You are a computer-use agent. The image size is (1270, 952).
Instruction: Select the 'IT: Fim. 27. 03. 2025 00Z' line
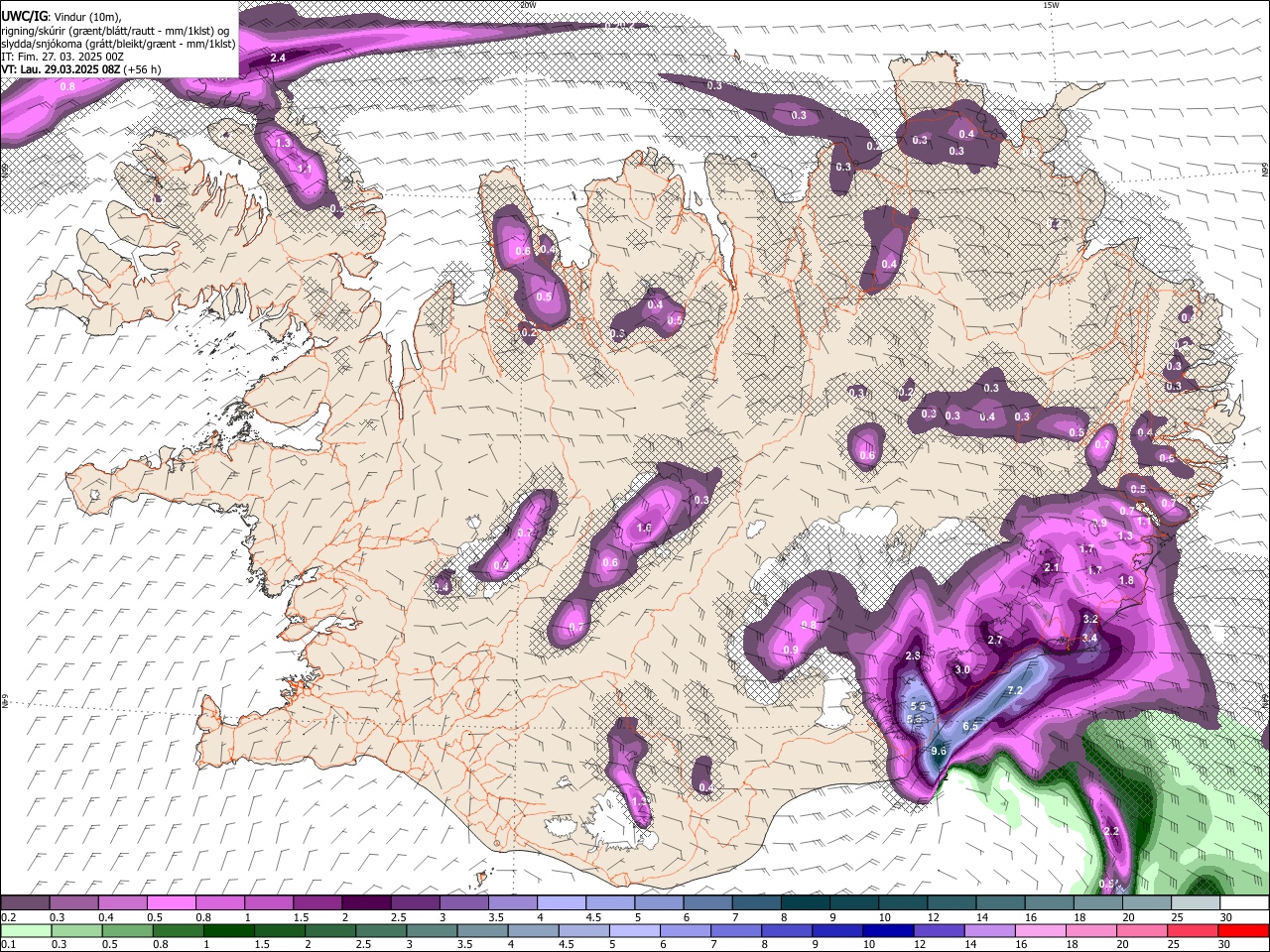pos(63,57)
